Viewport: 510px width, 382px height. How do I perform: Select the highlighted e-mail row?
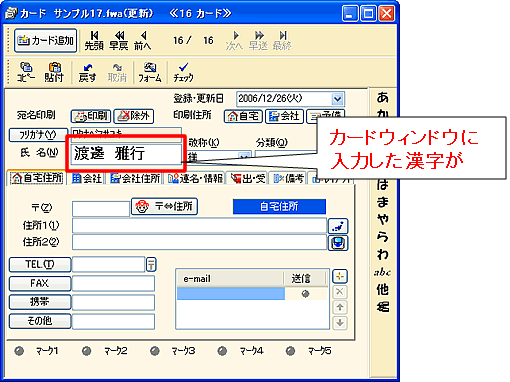pos(231,294)
